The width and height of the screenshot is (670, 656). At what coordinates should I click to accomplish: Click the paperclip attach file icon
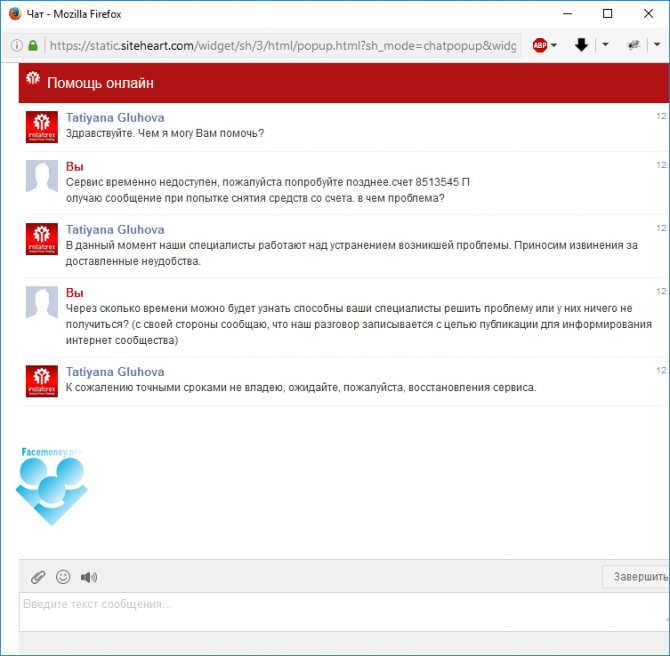(38, 577)
